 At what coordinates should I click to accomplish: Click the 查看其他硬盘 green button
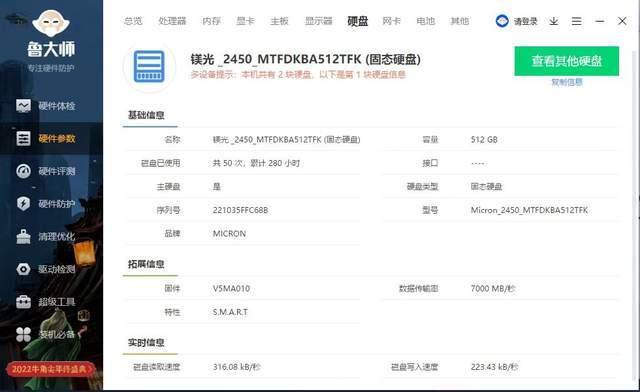point(567,61)
